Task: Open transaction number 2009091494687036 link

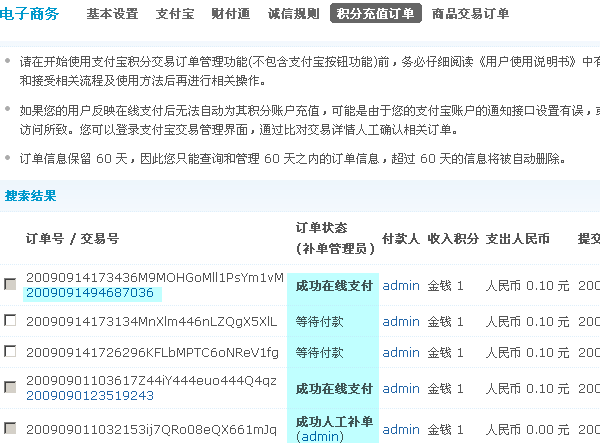Action: (90, 293)
